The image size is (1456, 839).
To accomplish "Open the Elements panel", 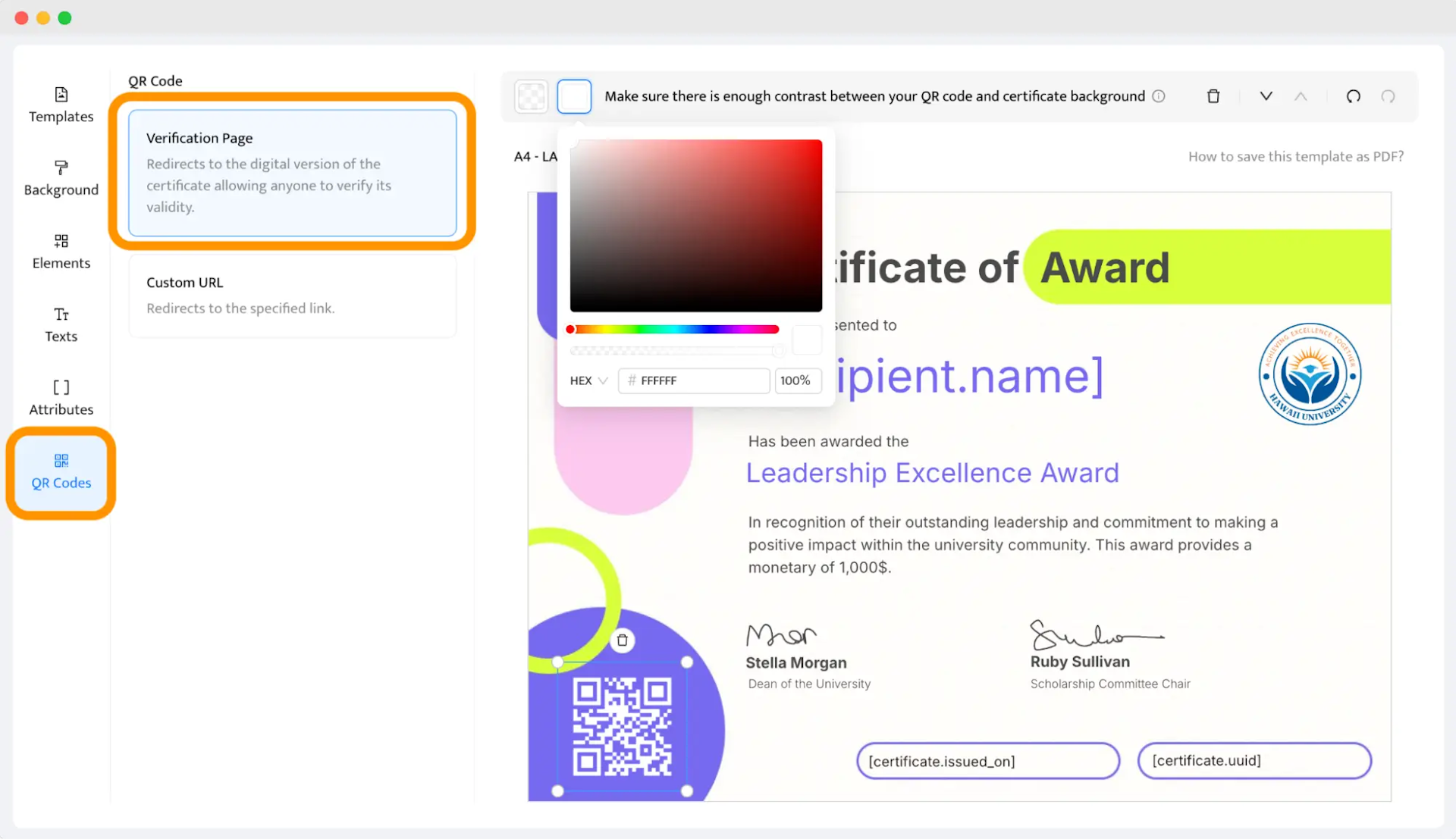I will tap(61, 251).
